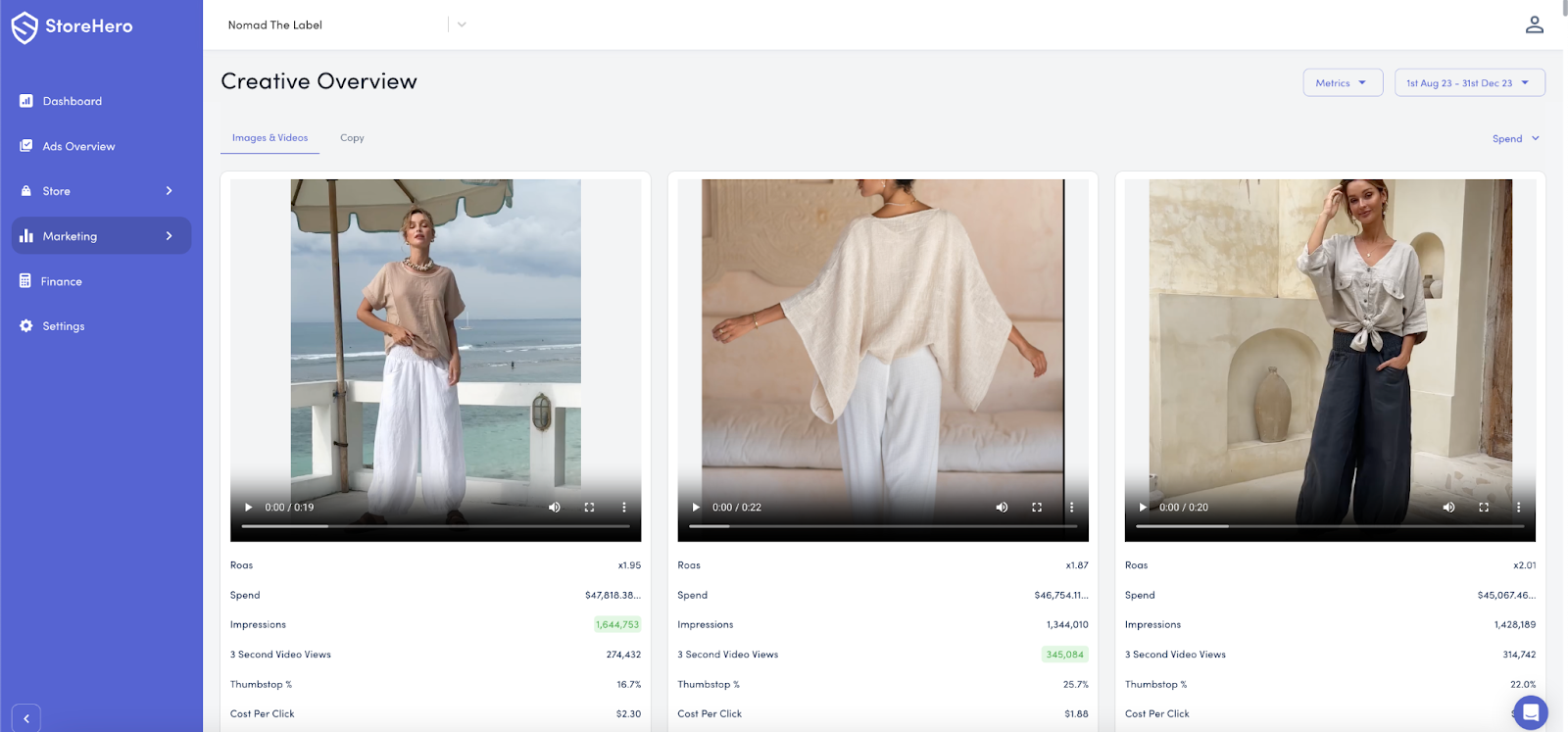Click the StoreHero logo
The image size is (1568, 732).
(72, 26)
